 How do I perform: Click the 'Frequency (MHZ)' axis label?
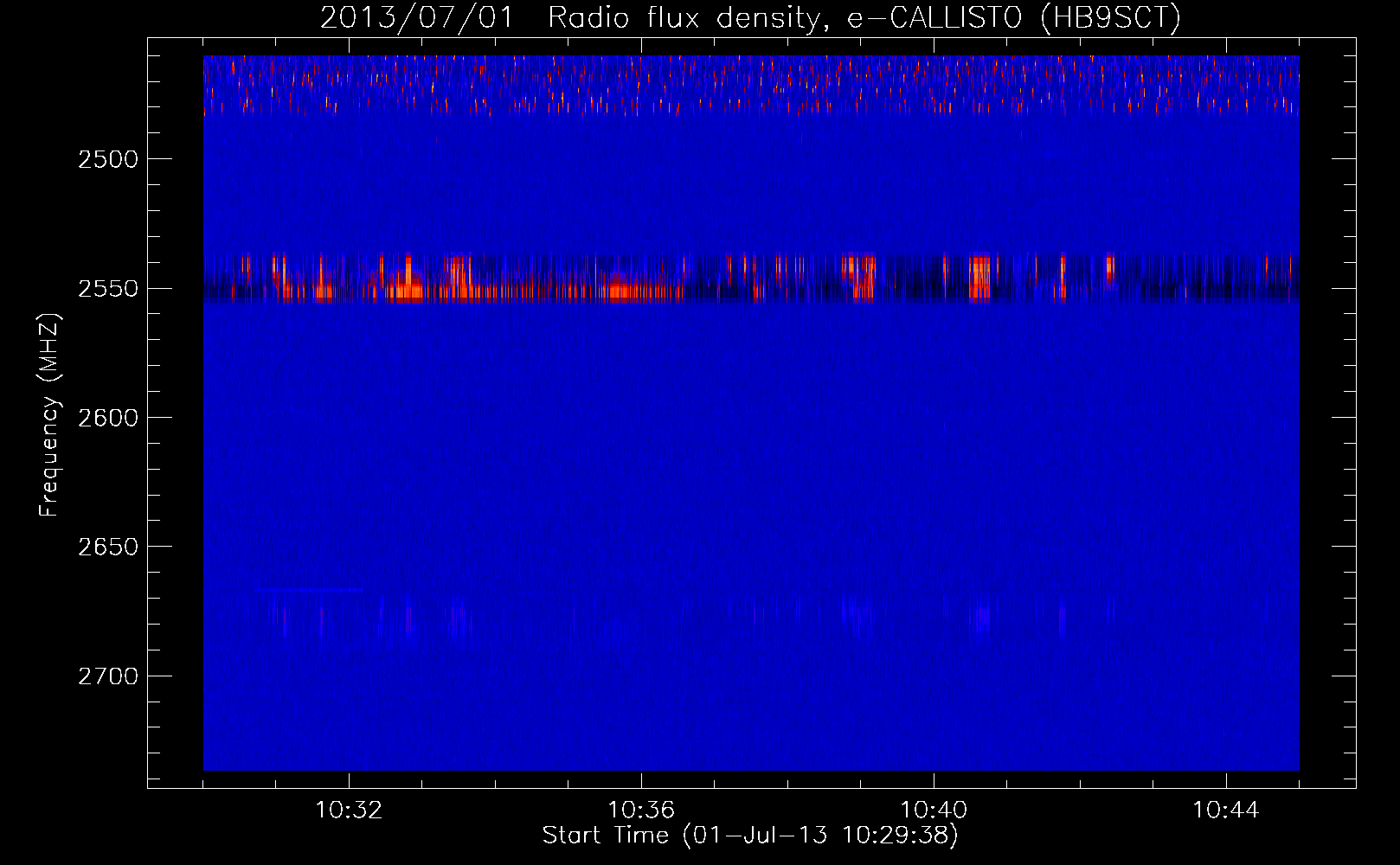click(x=49, y=415)
